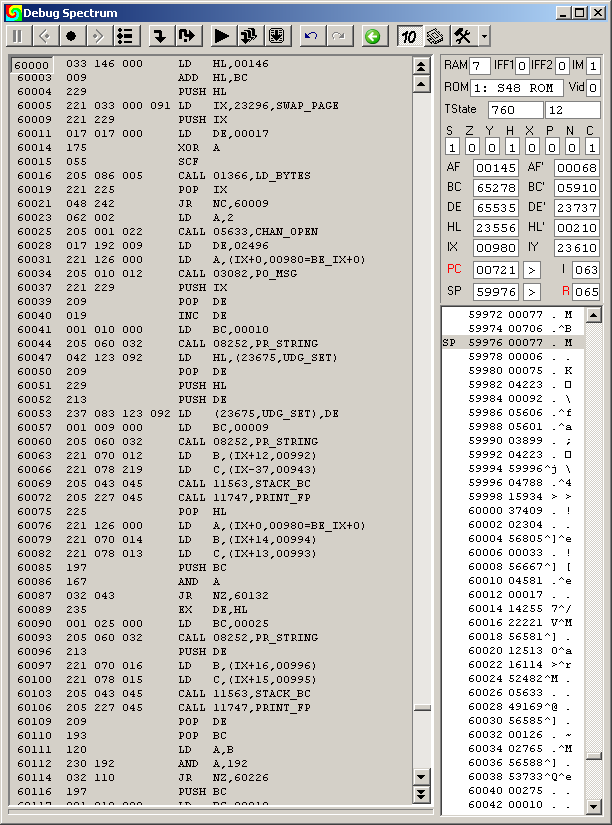Viewport: 612px width, 825px height.
Task: Click the run-to-return boxed arrow icon
Action: [x=277, y=36]
